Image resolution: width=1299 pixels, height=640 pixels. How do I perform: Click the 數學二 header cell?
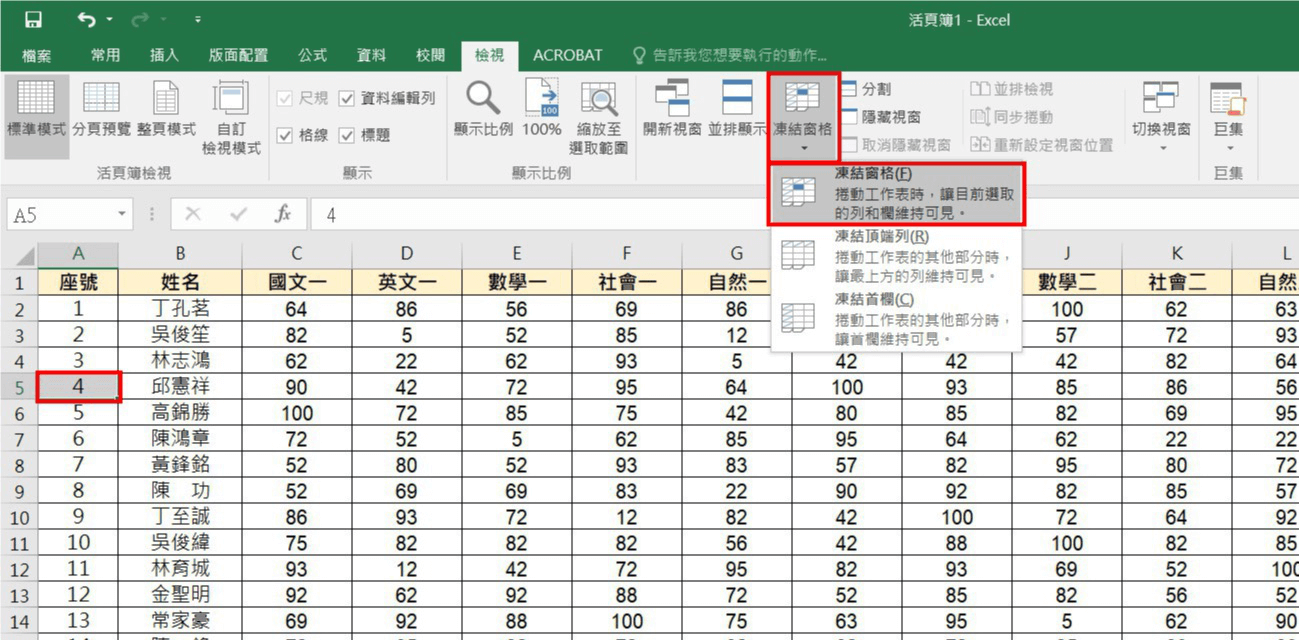pyautogui.click(x=1066, y=282)
